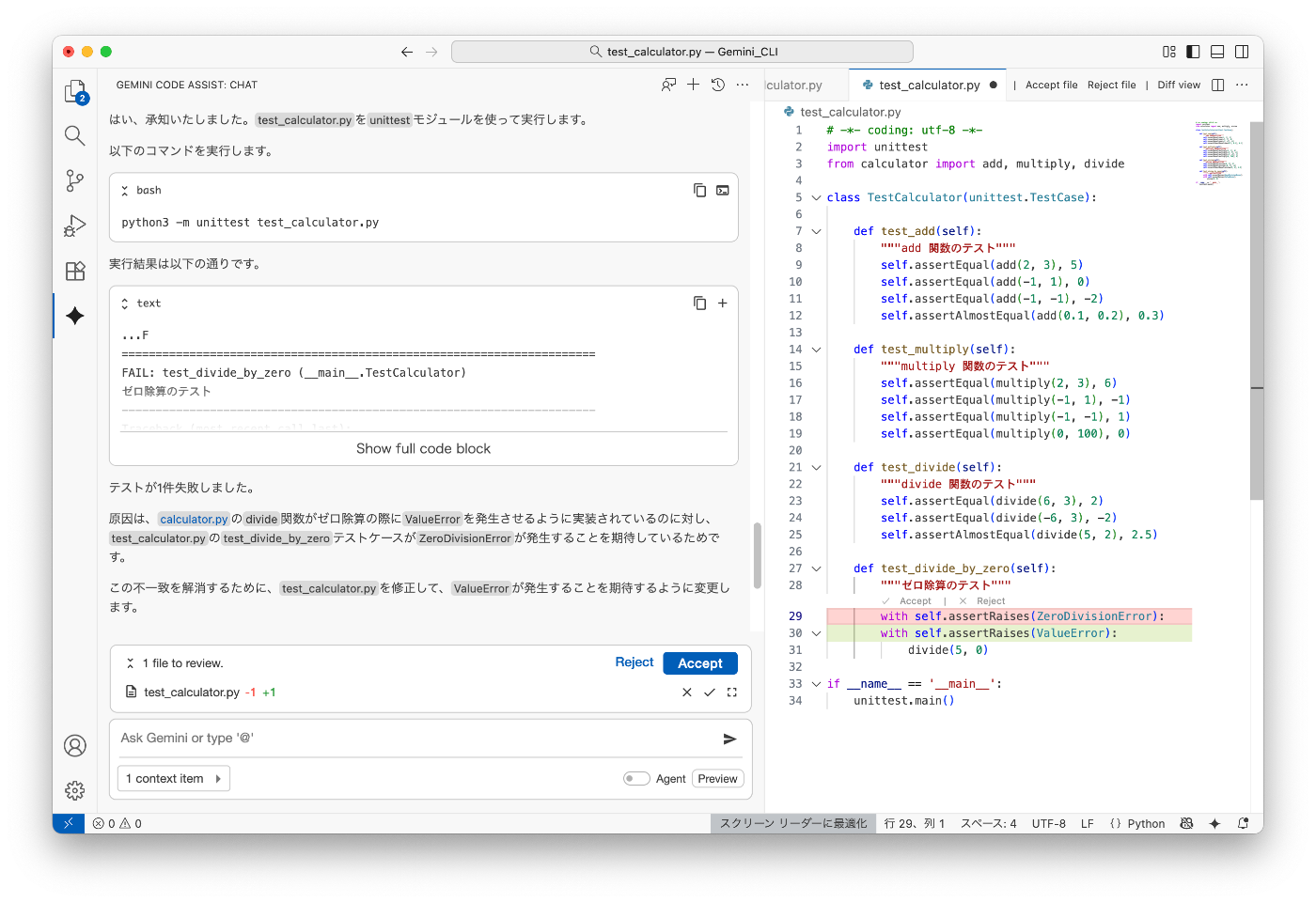
Task: Open the Copilot status bar icon
Action: pyautogui.click(x=1186, y=823)
